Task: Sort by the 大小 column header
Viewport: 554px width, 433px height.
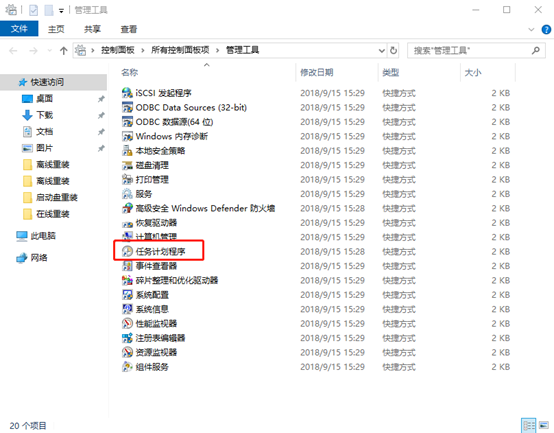Action: tap(473, 72)
